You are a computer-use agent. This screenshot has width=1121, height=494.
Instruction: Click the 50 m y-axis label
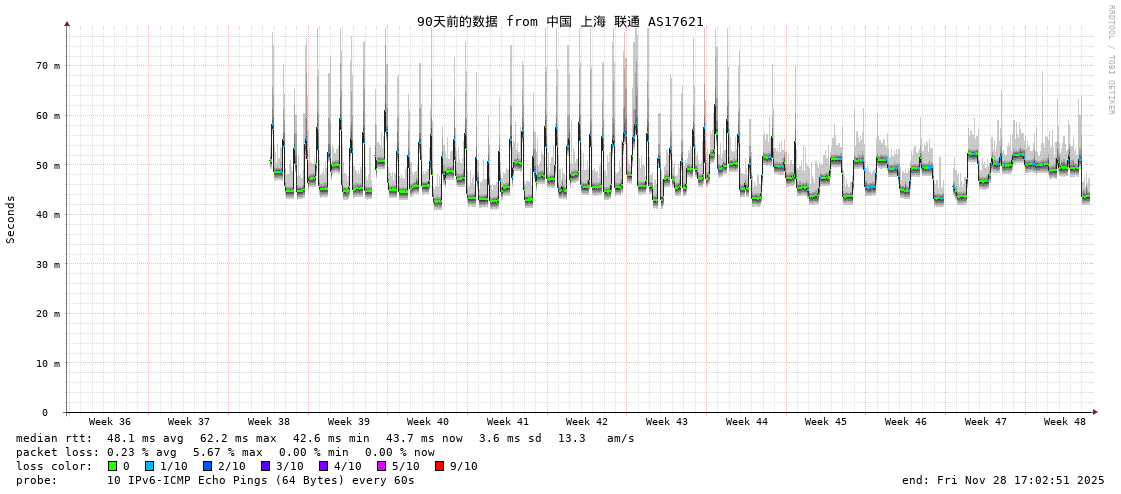[48, 165]
